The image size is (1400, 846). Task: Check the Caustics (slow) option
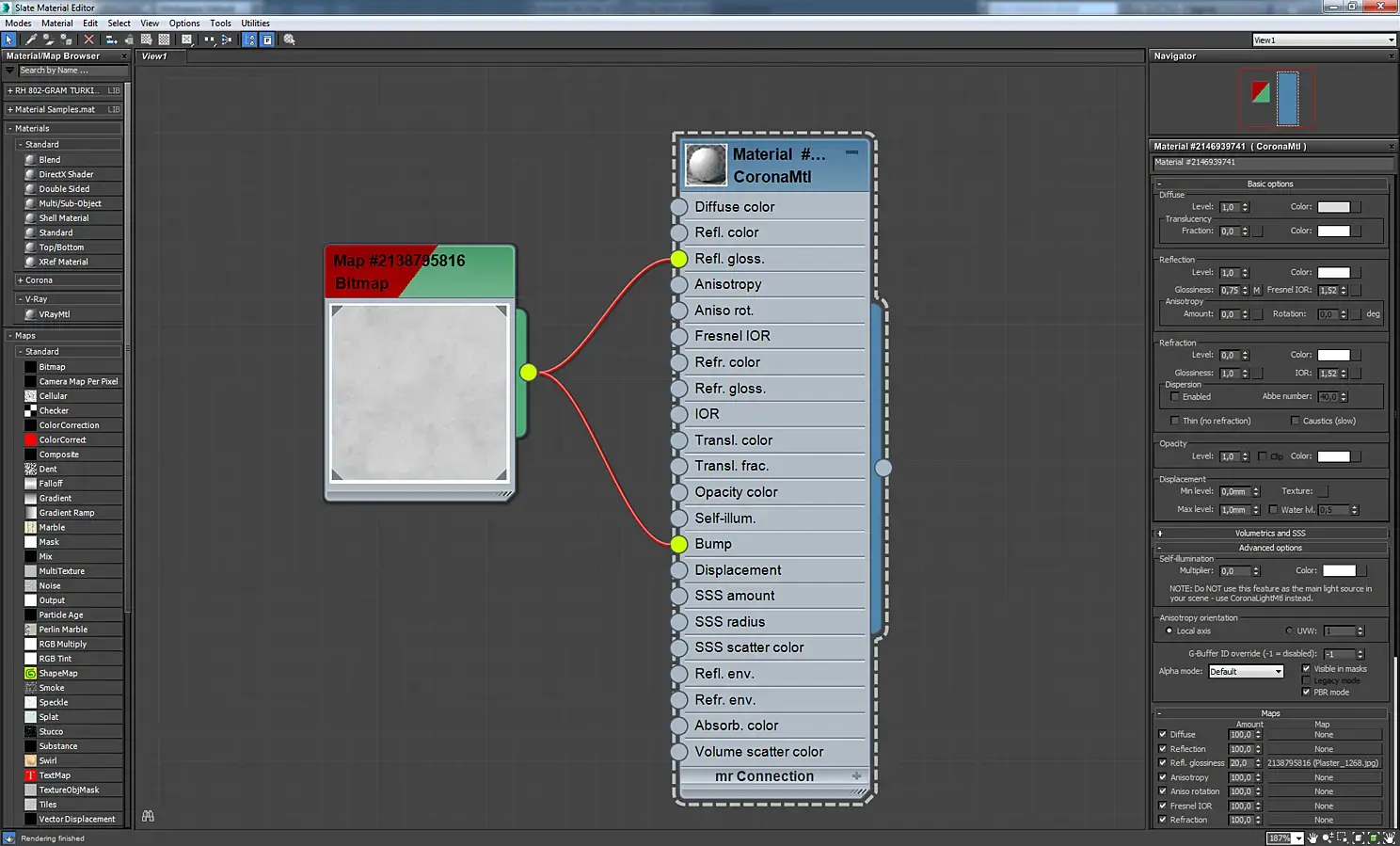pyautogui.click(x=1295, y=421)
